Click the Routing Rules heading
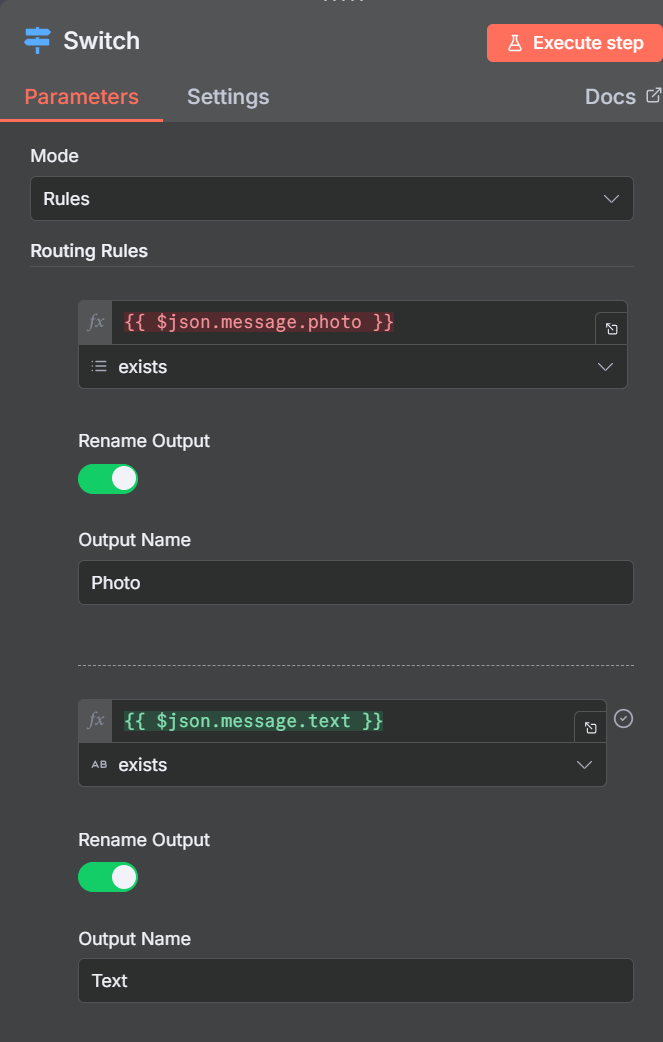The height and width of the screenshot is (1042, 663). (x=89, y=251)
